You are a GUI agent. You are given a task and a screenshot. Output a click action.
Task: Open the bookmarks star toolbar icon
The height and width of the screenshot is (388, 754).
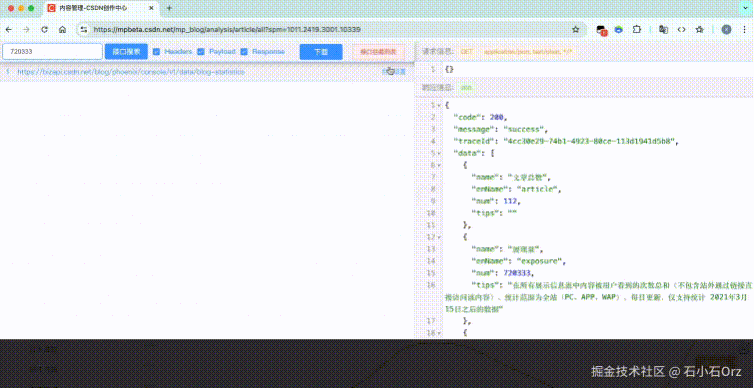tap(700, 29)
